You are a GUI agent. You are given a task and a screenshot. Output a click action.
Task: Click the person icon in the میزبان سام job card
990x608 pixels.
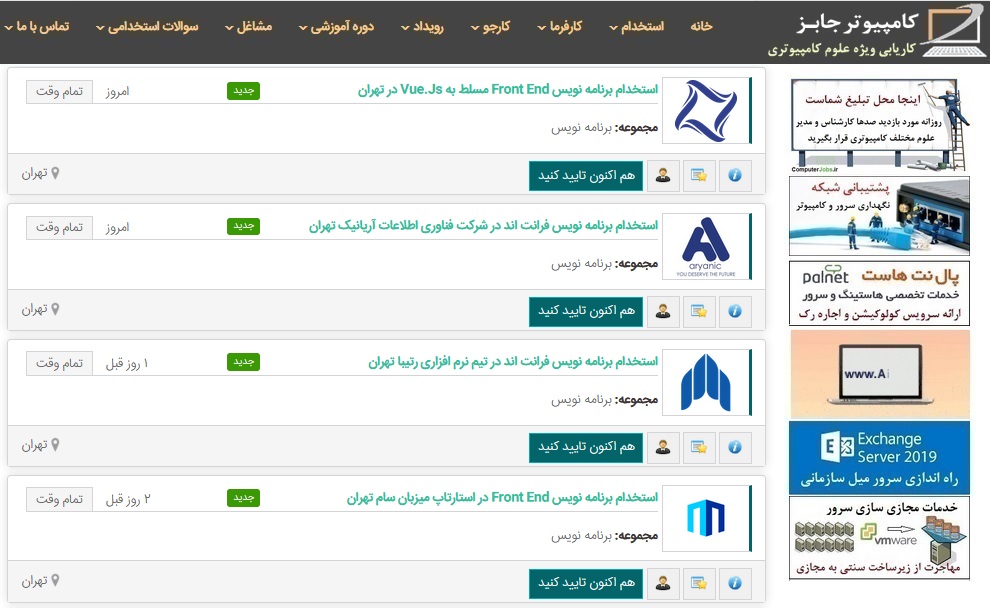click(x=663, y=583)
